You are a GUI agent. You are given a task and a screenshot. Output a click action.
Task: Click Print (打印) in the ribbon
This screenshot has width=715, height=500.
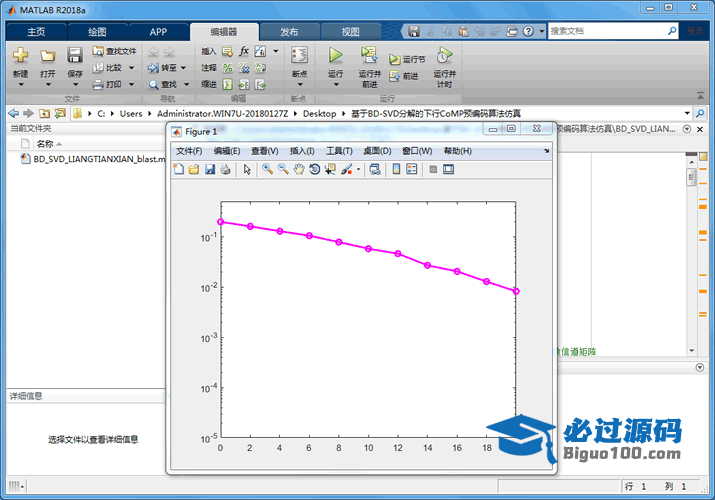[108, 84]
